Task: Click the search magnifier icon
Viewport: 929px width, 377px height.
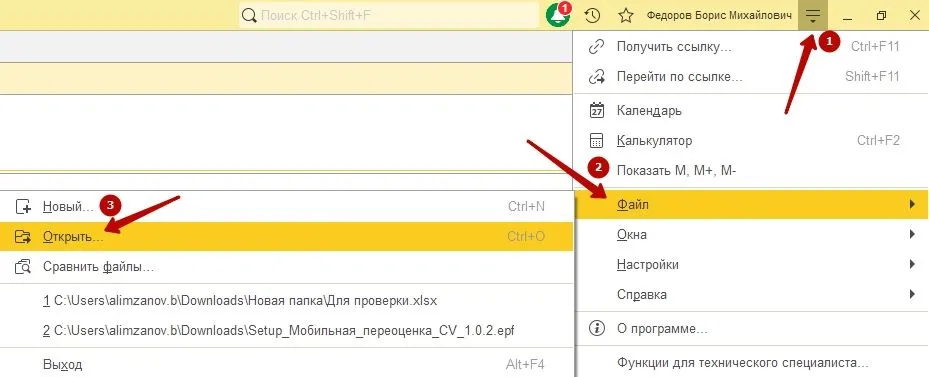Action: pos(250,15)
